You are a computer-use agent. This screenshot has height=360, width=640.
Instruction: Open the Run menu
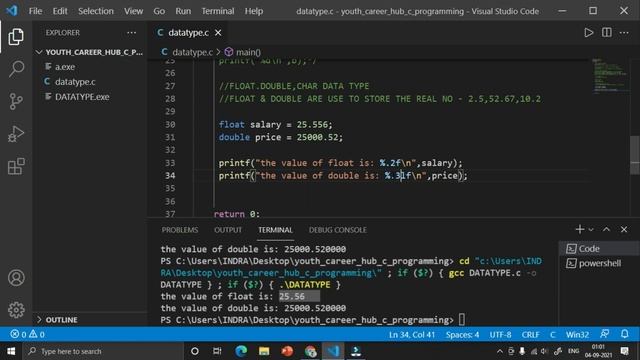(x=183, y=11)
